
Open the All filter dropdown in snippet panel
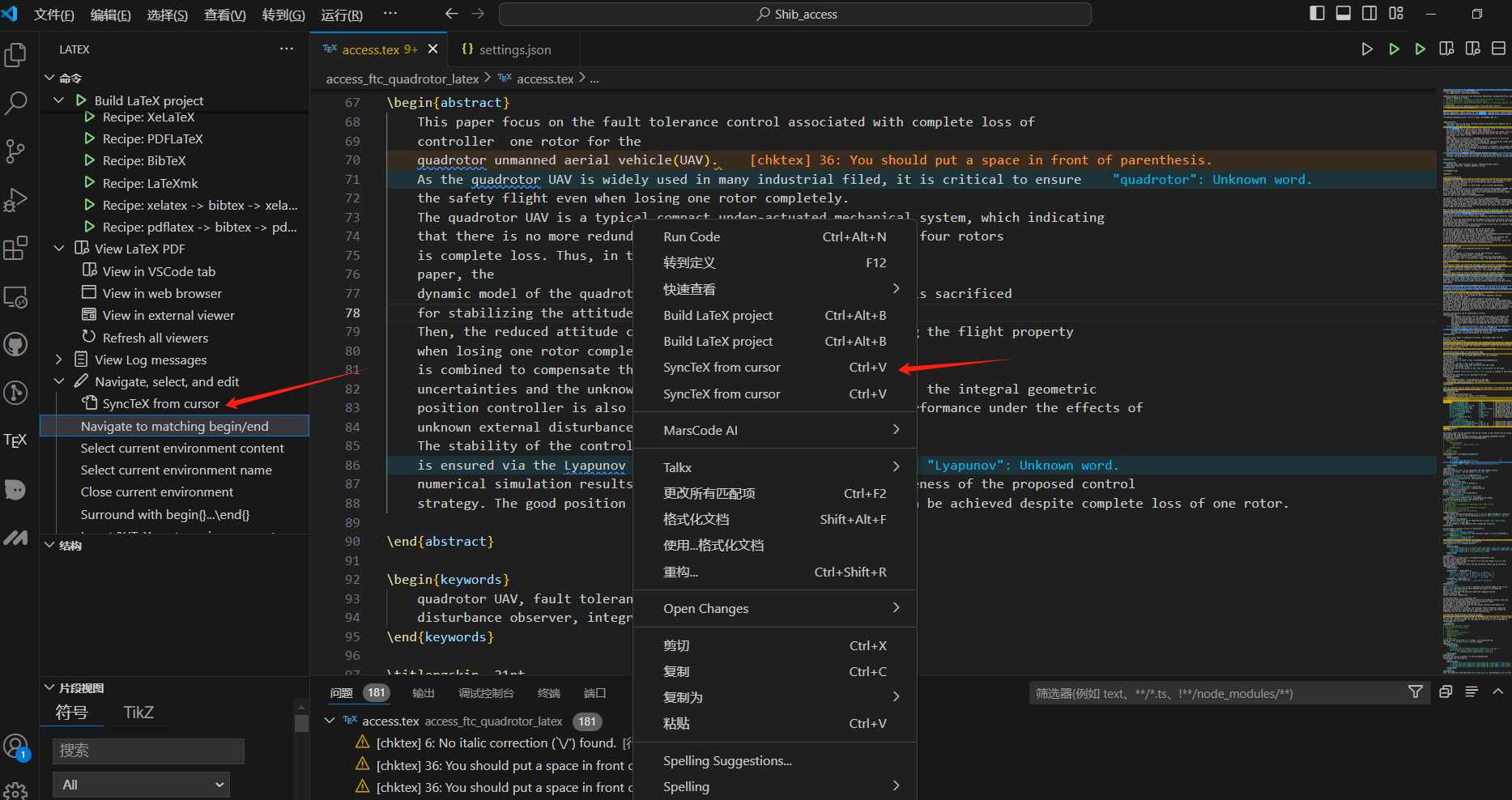(x=140, y=784)
